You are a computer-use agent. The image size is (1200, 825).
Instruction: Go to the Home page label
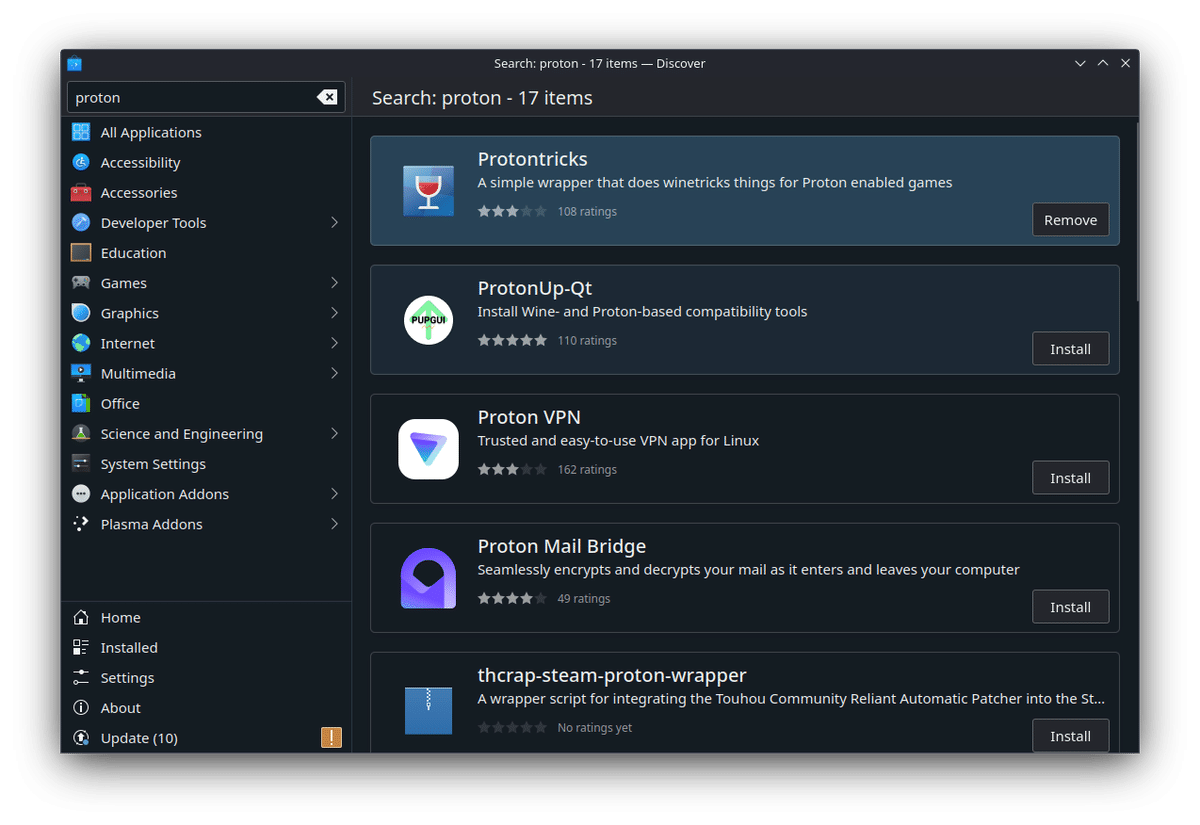point(120,617)
